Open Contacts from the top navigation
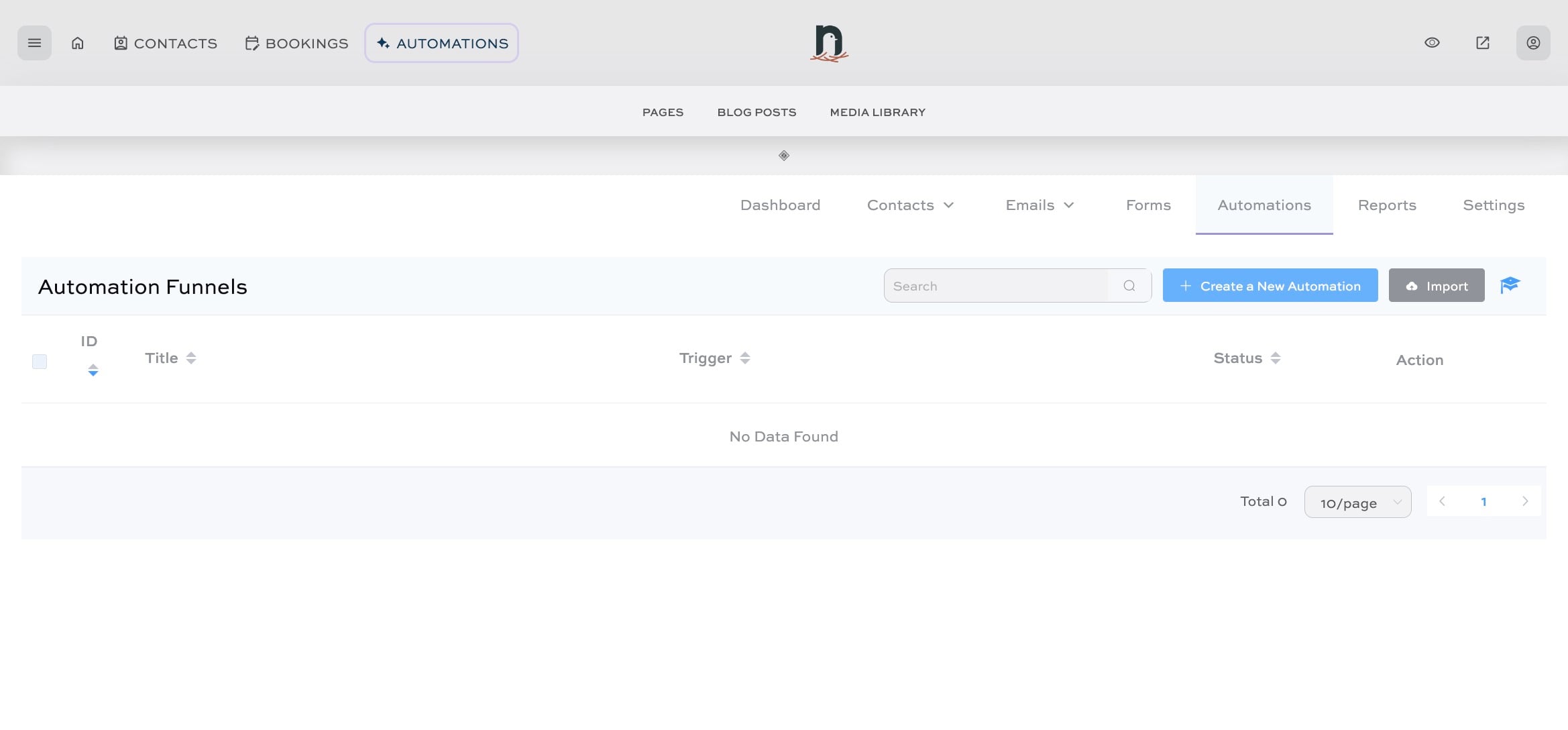The image size is (1568, 730). (165, 43)
